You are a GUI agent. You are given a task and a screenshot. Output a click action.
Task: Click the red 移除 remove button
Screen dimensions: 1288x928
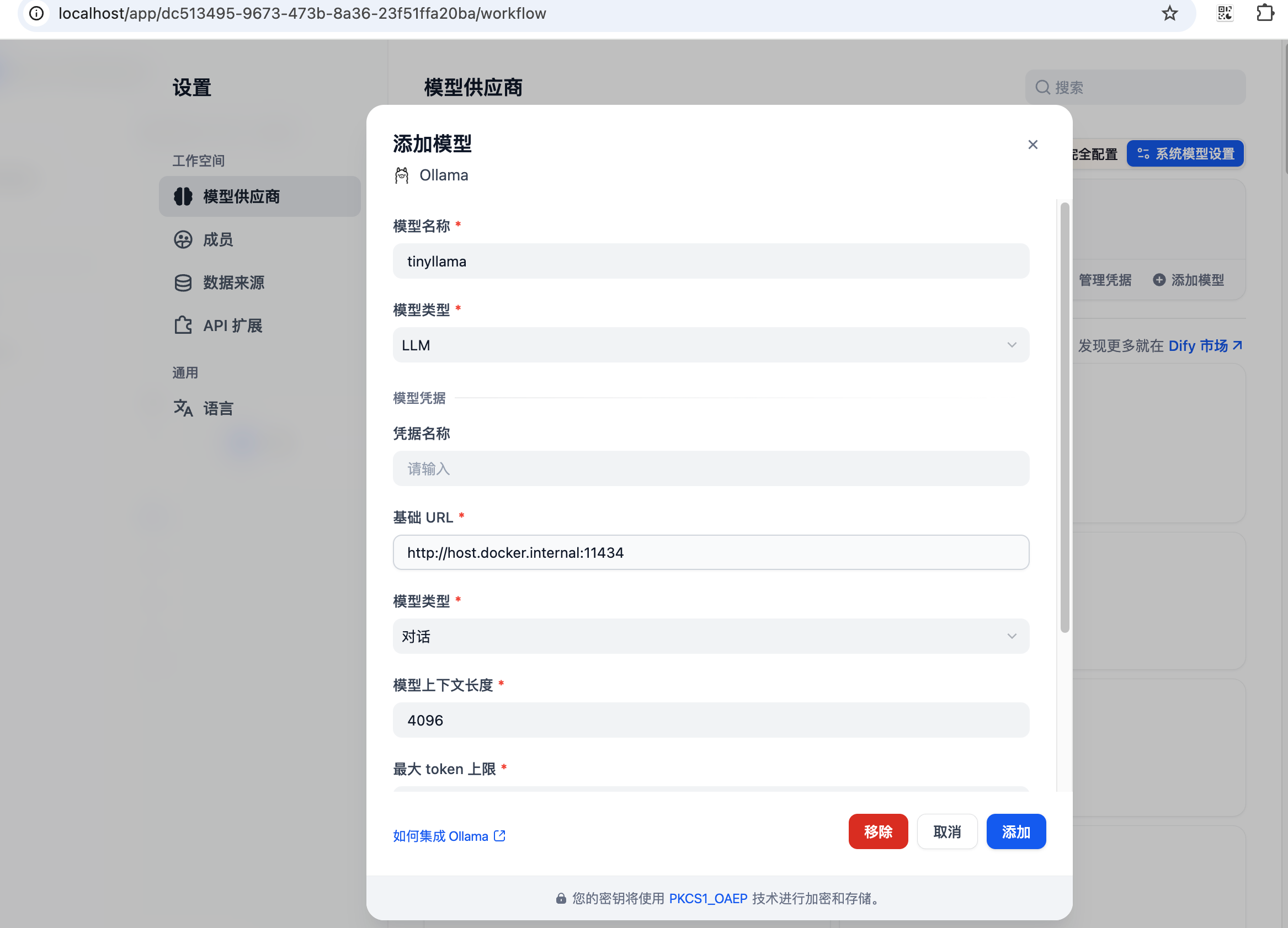click(x=878, y=831)
